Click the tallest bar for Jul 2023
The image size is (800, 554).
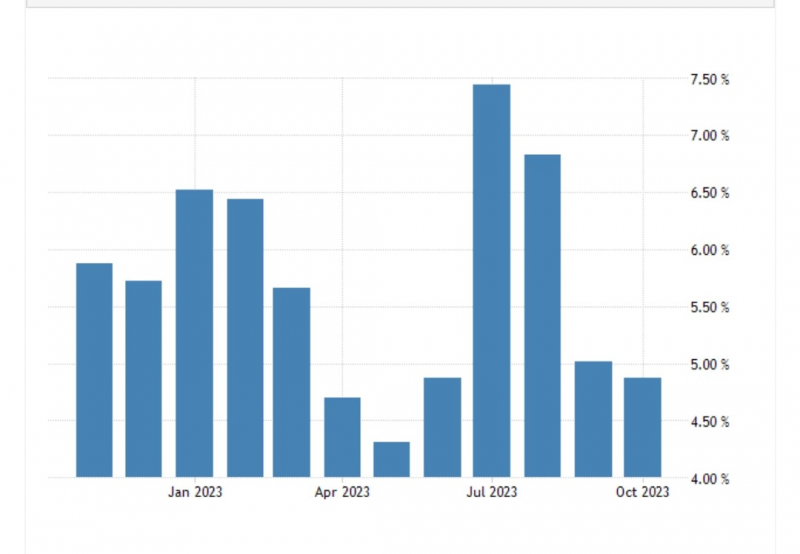491,280
